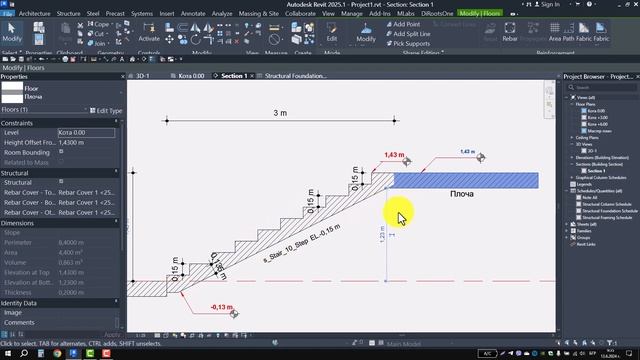
Task: Open the File menu
Action: click(7, 14)
